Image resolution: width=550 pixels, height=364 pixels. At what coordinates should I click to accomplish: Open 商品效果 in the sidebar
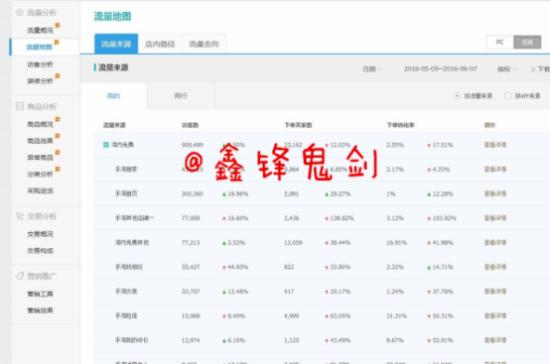pos(40,141)
